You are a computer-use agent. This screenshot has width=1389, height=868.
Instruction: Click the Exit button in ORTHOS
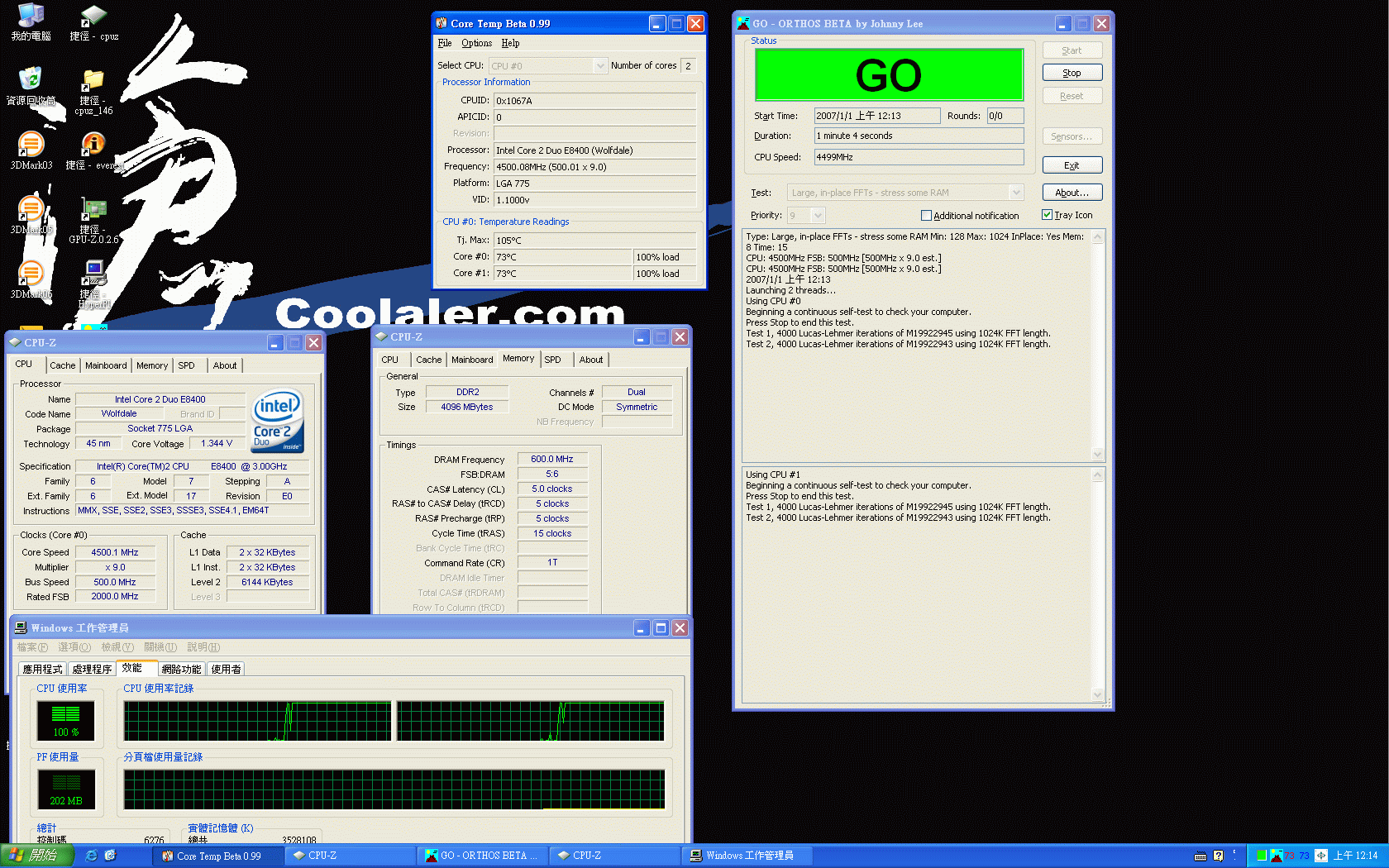click(x=1072, y=165)
